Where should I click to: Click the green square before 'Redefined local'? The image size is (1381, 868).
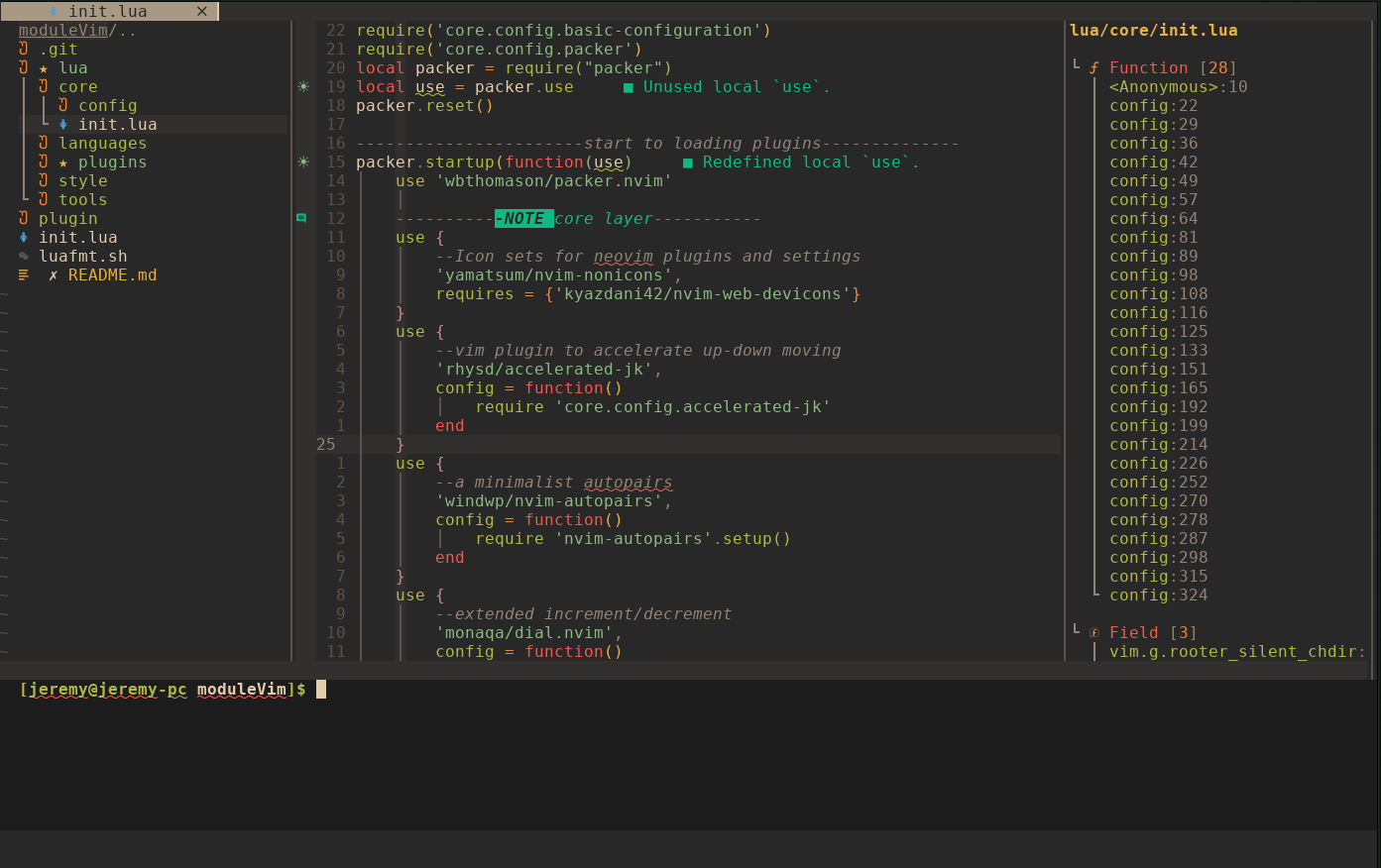[x=688, y=163]
